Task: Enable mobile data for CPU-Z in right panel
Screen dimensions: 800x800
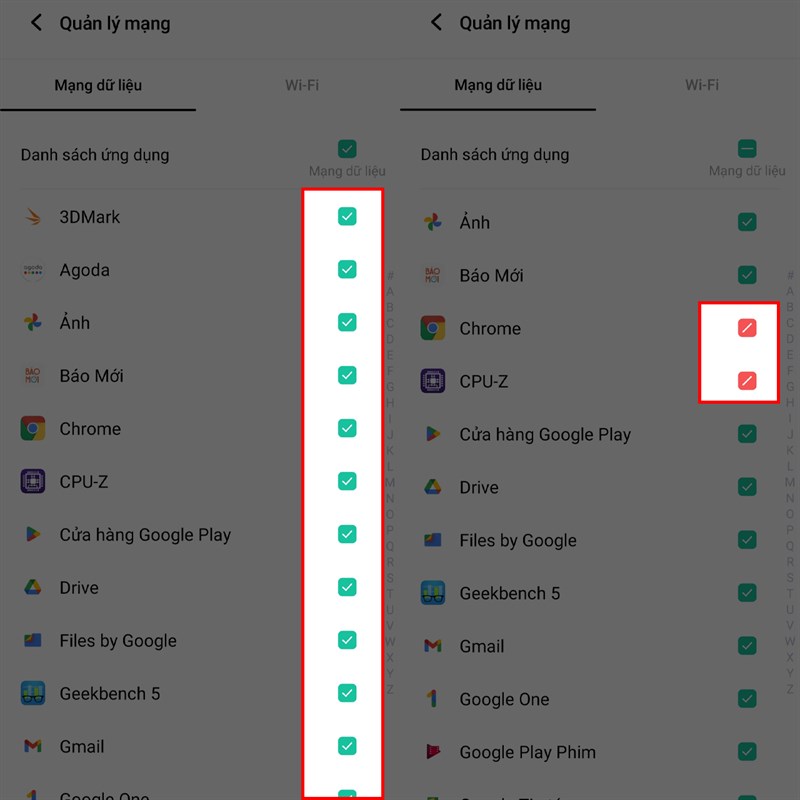Action: [747, 381]
